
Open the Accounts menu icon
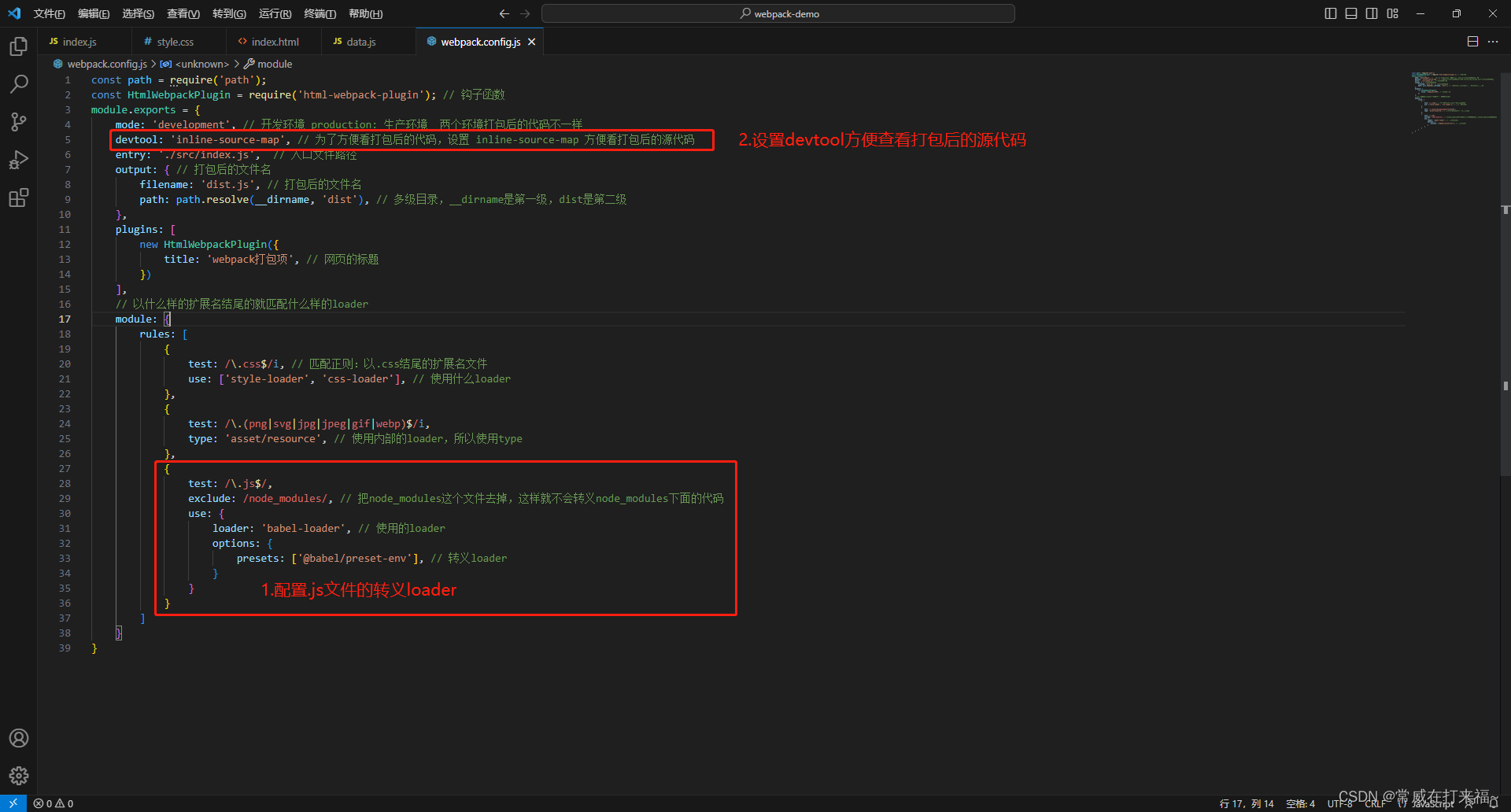[x=19, y=738]
